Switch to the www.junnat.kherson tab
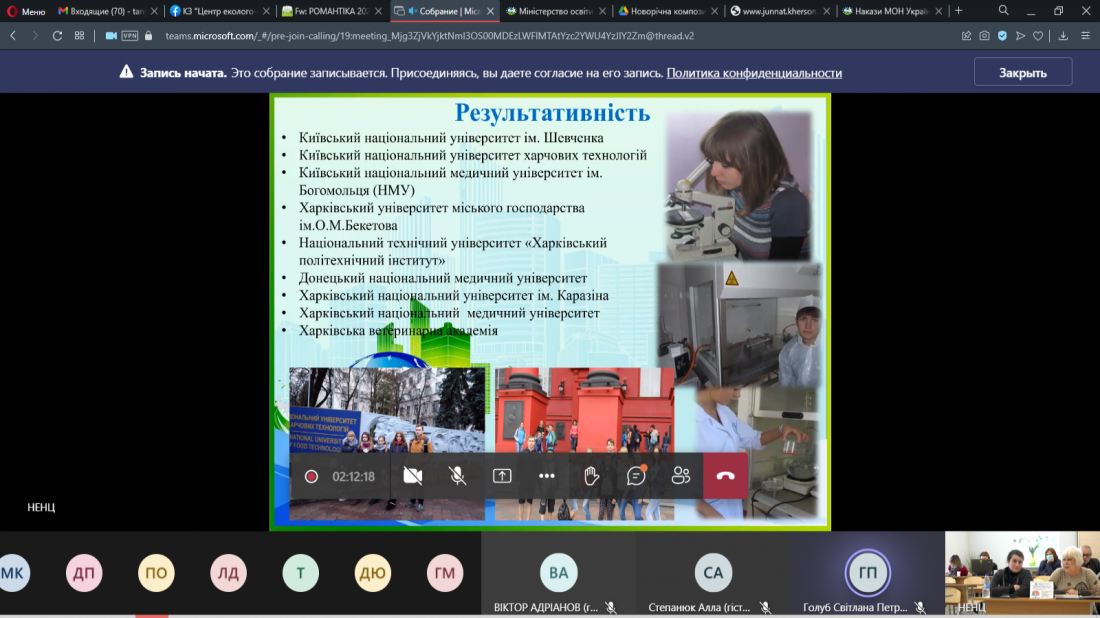This screenshot has height=618, width=1100. pos(779,11)
